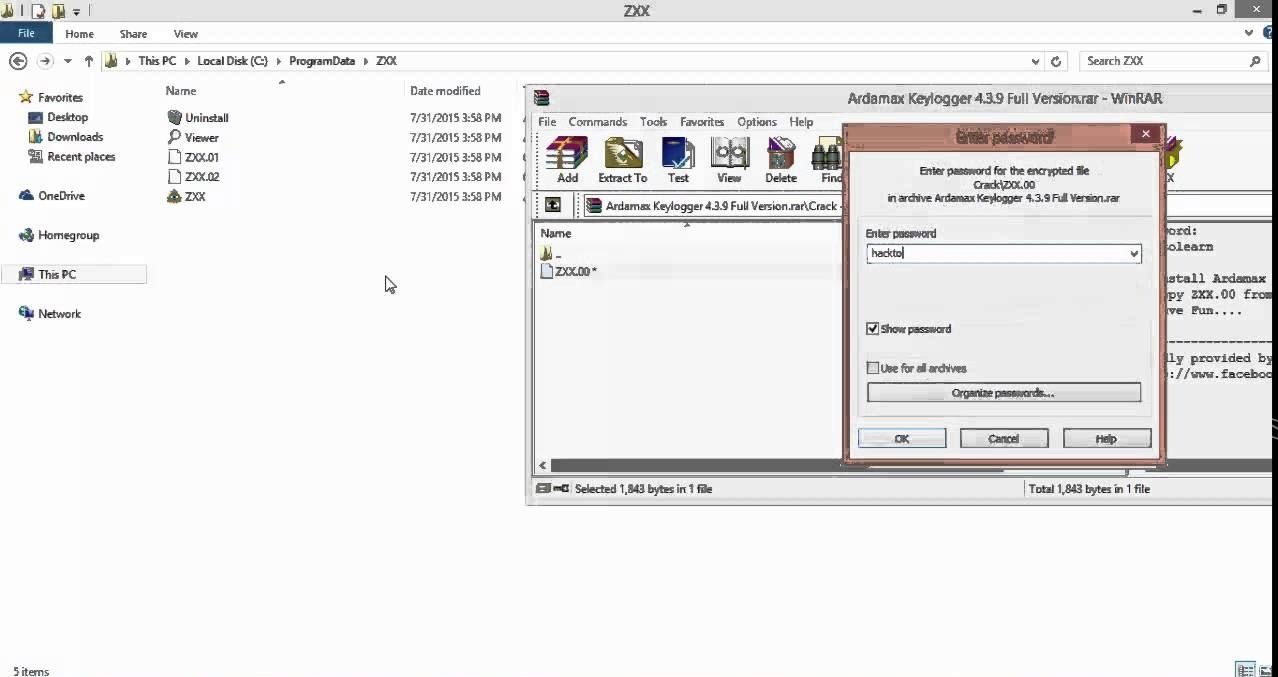The width and height of the screenshot is (1278, 677).
Task: Click the Explorer Forward arrow
Action: 45,61
